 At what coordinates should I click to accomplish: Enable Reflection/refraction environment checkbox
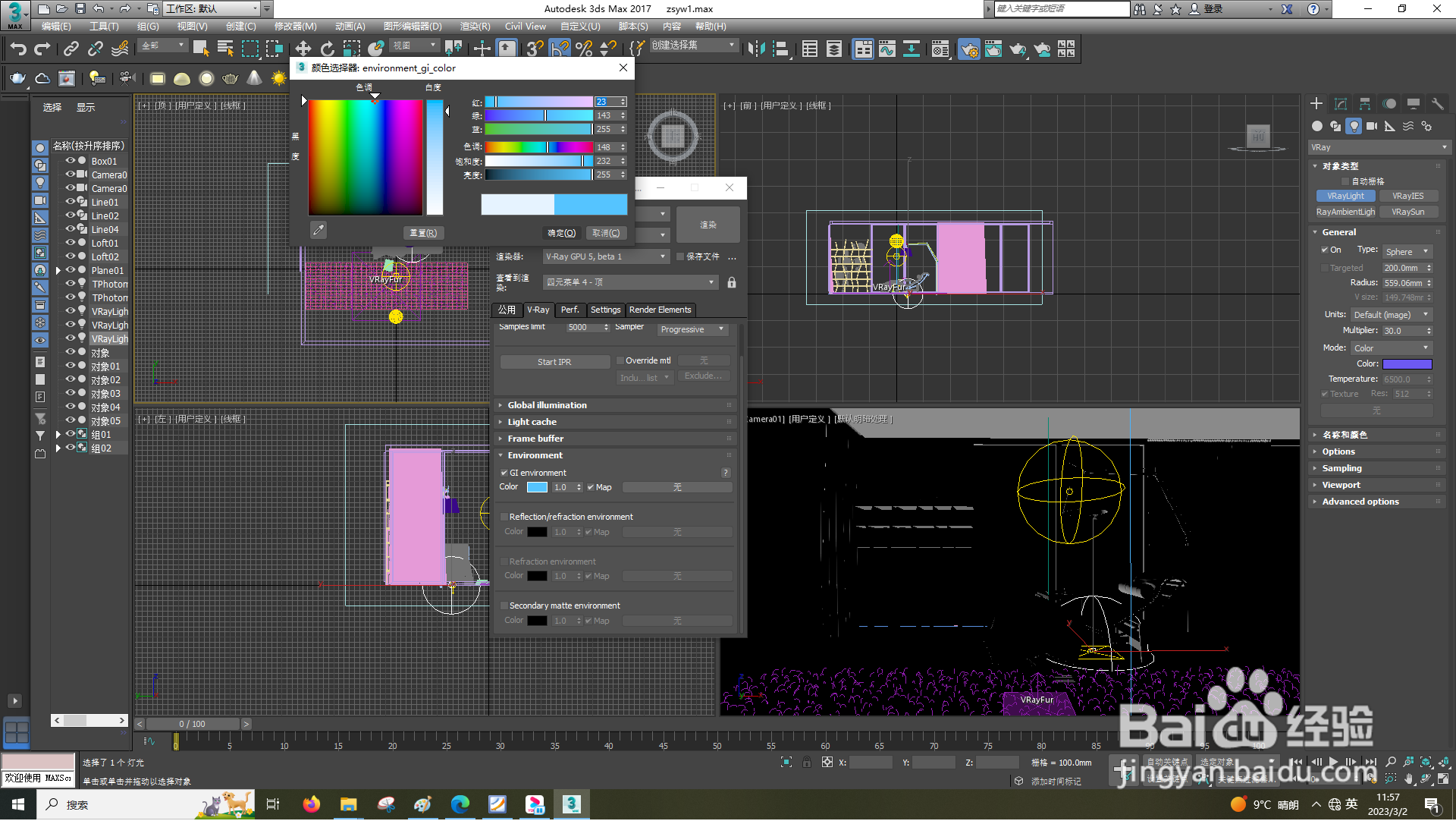tap(504, 517)
